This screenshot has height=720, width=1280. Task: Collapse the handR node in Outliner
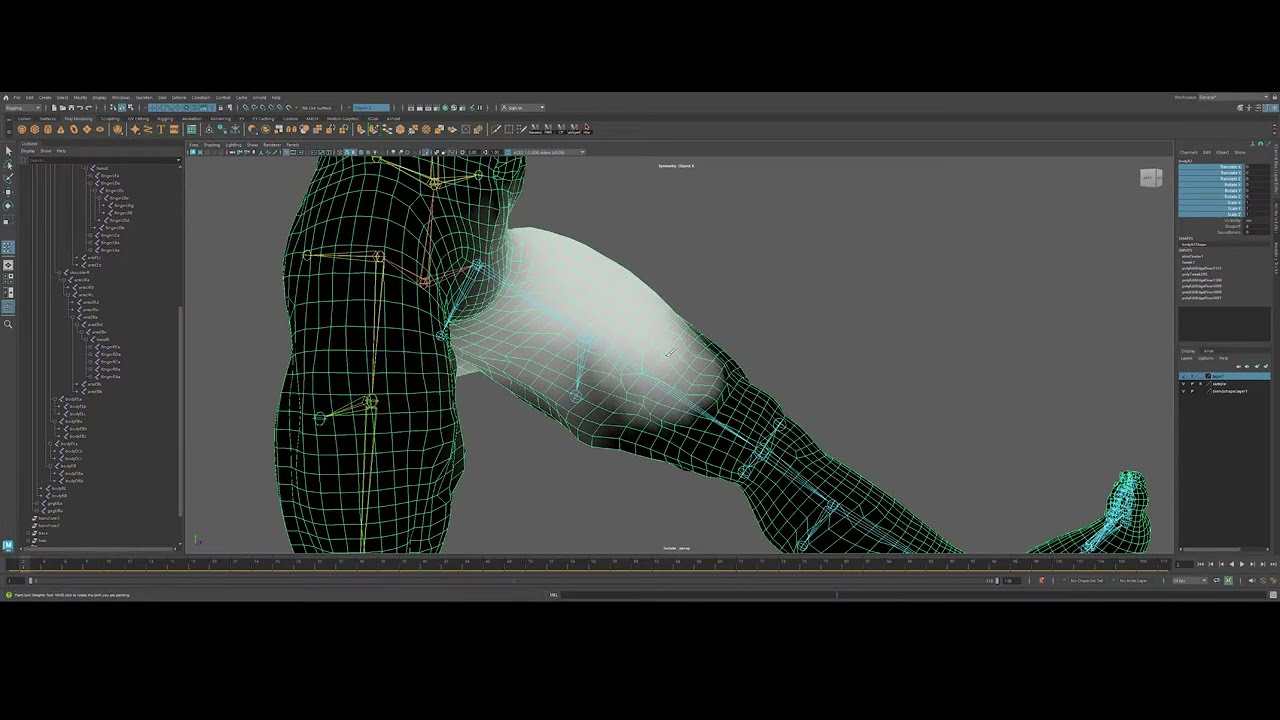click(x=87, y=339)
